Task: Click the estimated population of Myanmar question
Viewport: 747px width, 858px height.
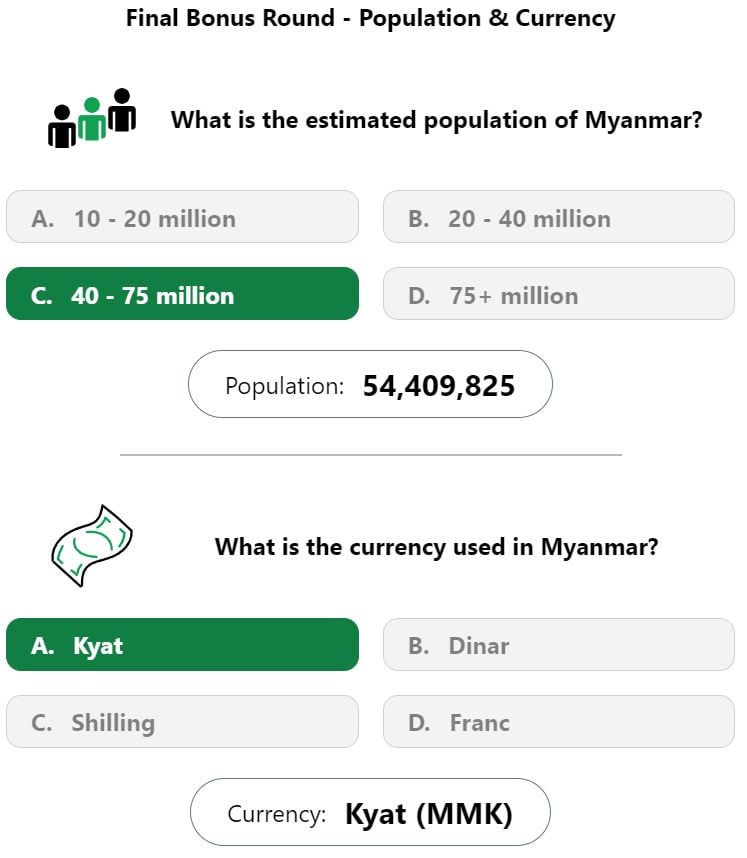Action: (x=437, y=120)
